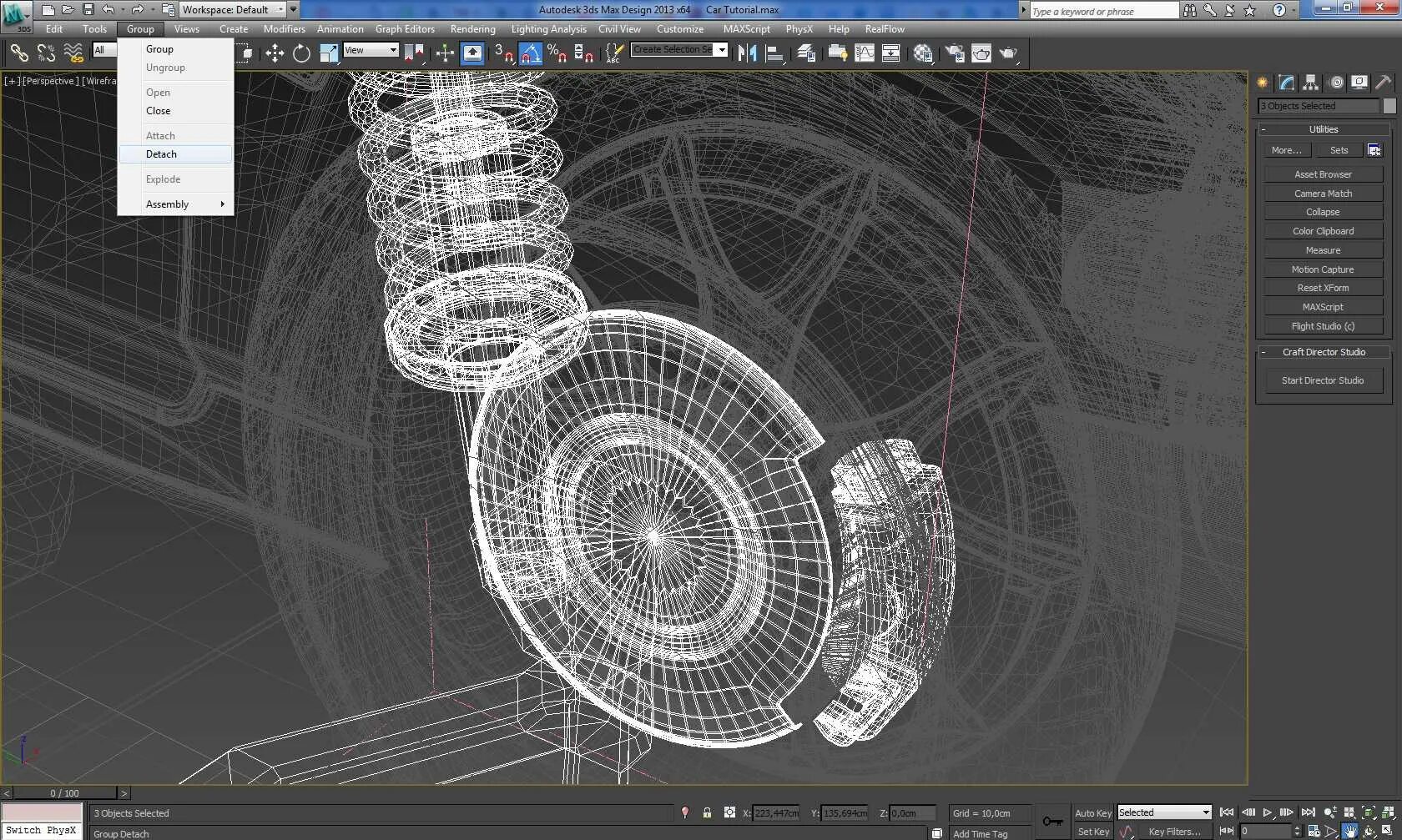Click the Align tool icon
This screenshot has height=840, width=1402.
[774, 53]
